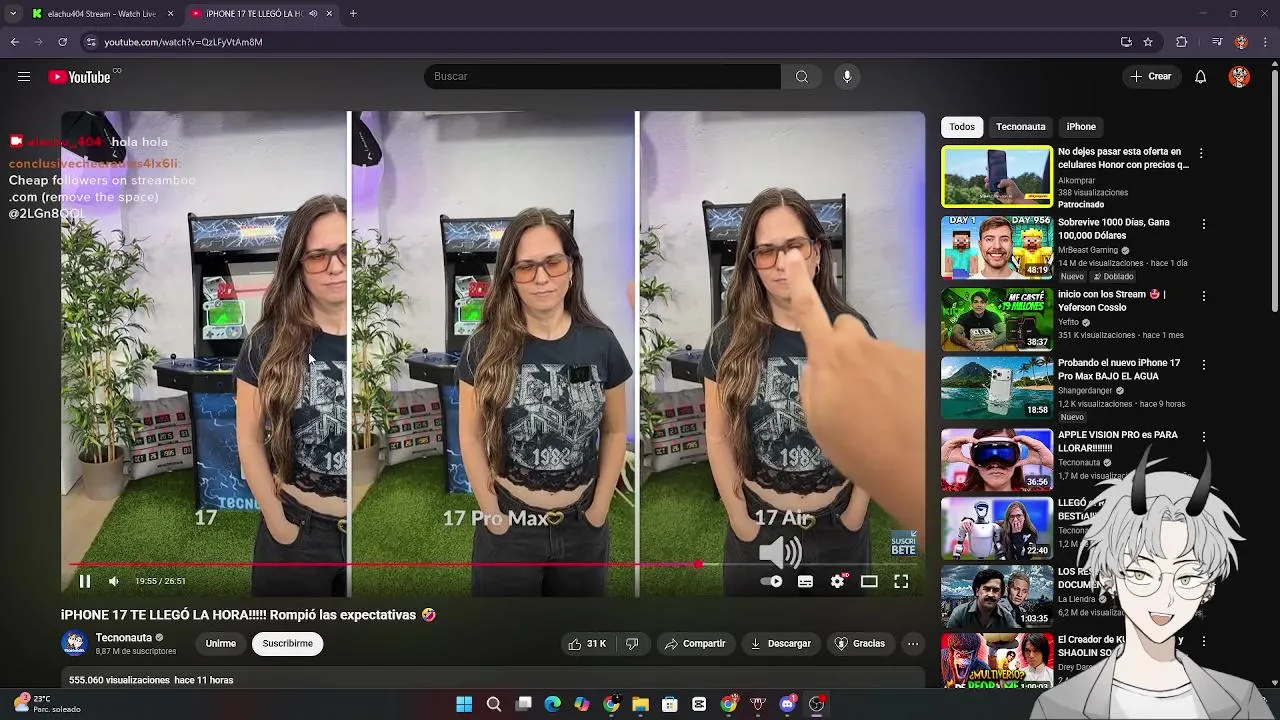
Task: Open the Chrome profile avatar
Action: click(1241, 42)
